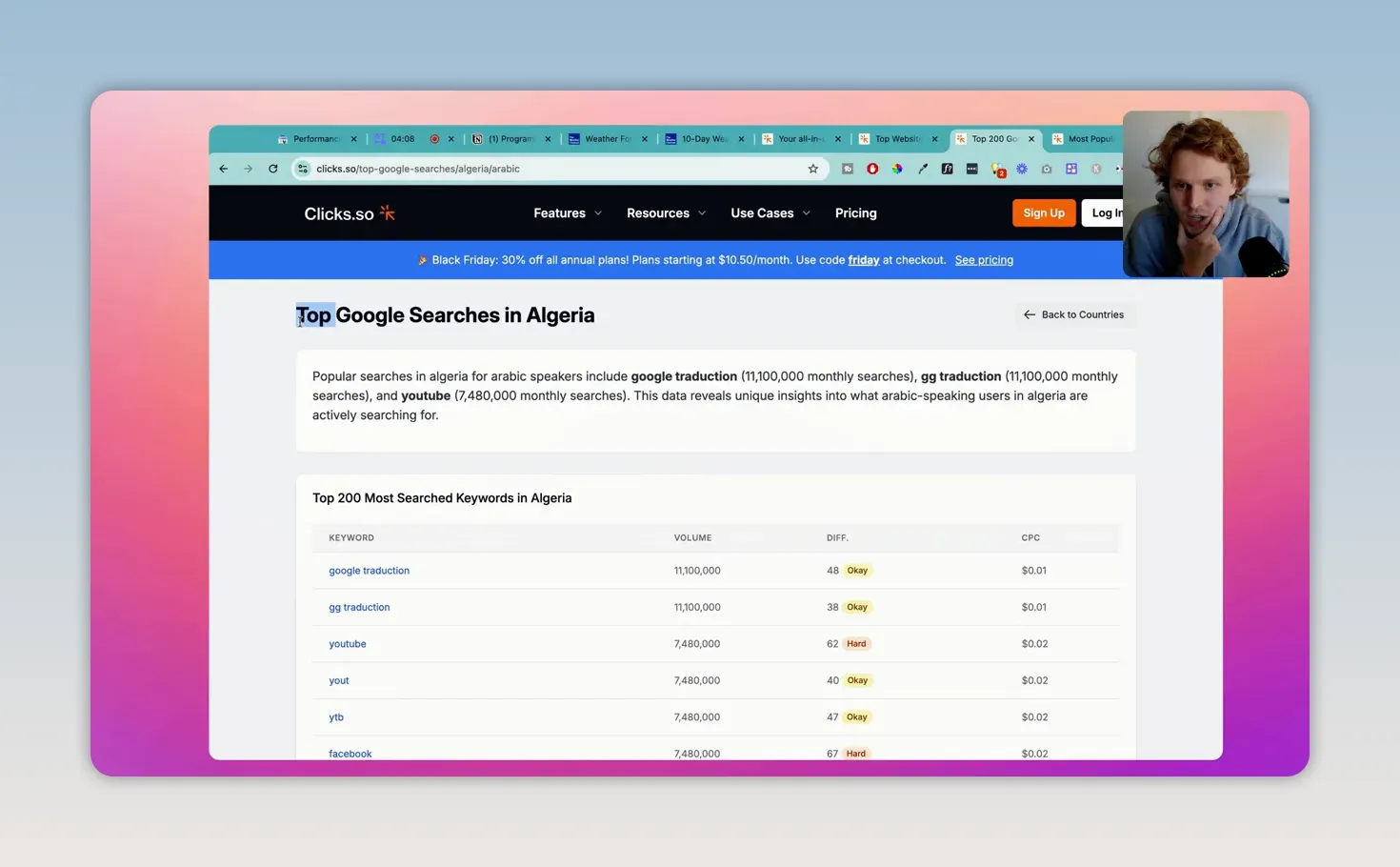Activate the eyedropper color picker extension

click(x=922, y=169)
